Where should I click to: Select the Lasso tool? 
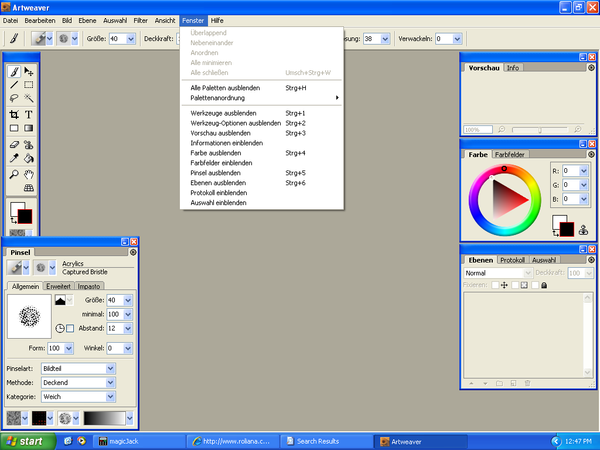[x=14, y=98]
